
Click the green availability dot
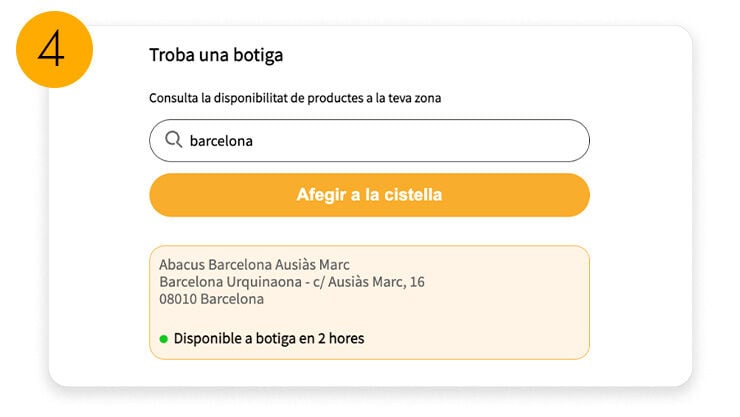163,339
